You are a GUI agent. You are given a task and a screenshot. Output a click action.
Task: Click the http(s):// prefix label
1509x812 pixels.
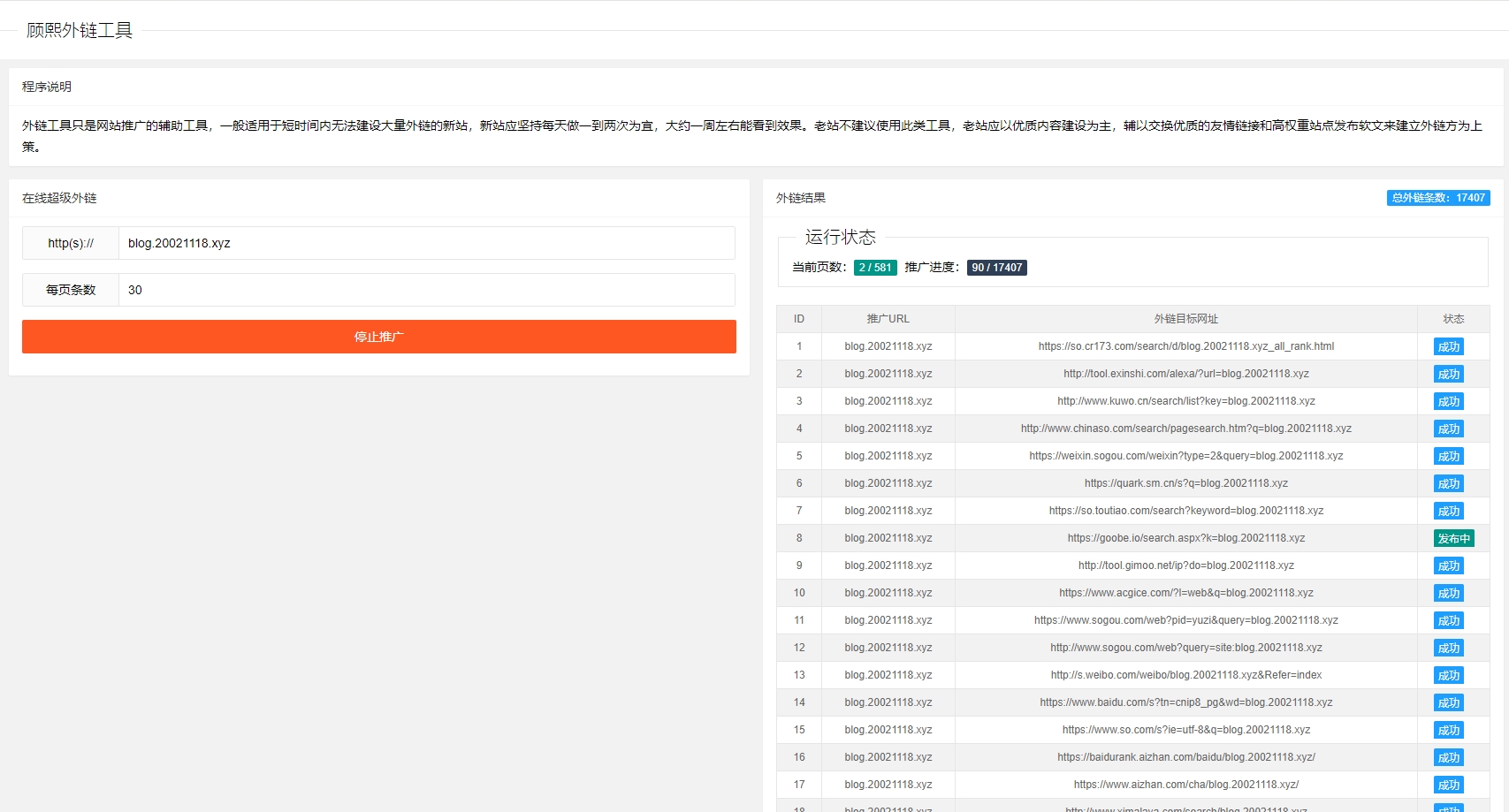point(71,243)
